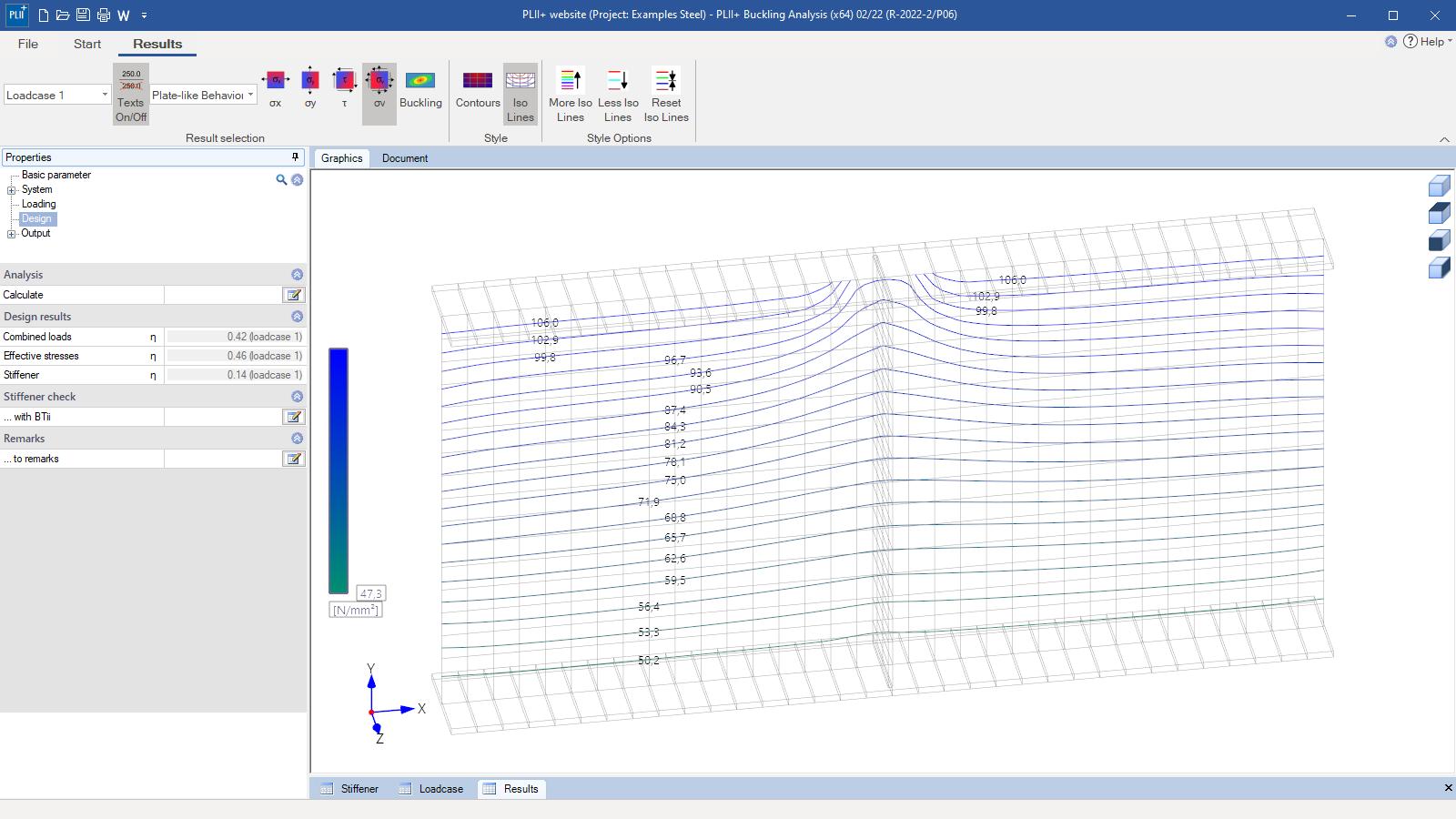Select the second view cube icon
The width and height of the screenshot is (1456, 819).
(1439, 213)
